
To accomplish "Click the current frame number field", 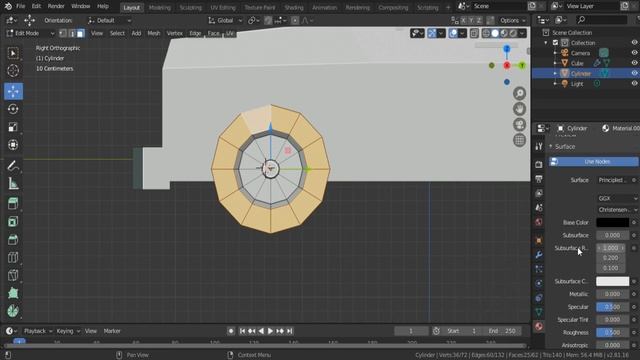I will coord(411,331).
